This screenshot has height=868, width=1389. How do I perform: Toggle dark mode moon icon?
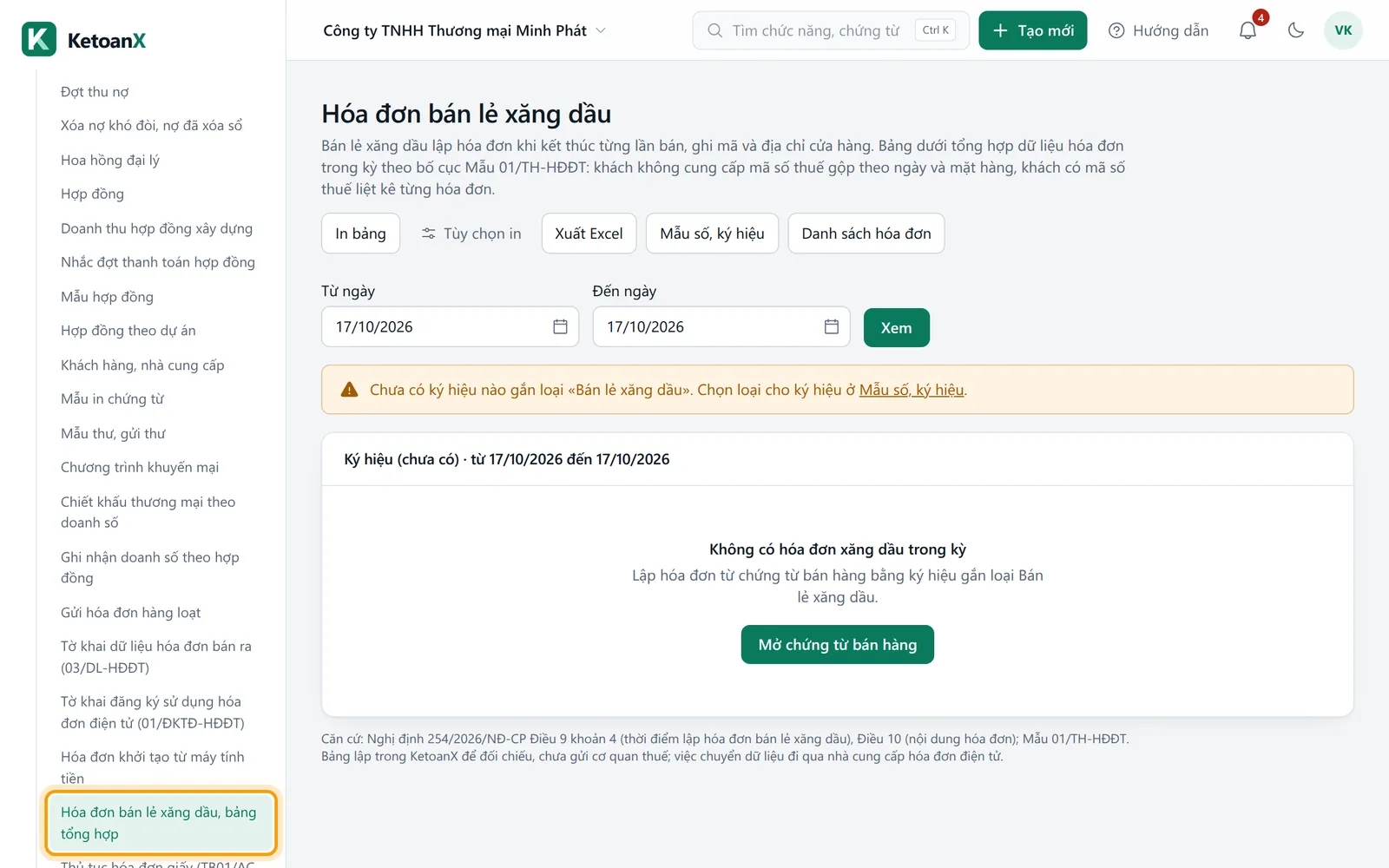pyautogui.click(x=1296, y=30)
